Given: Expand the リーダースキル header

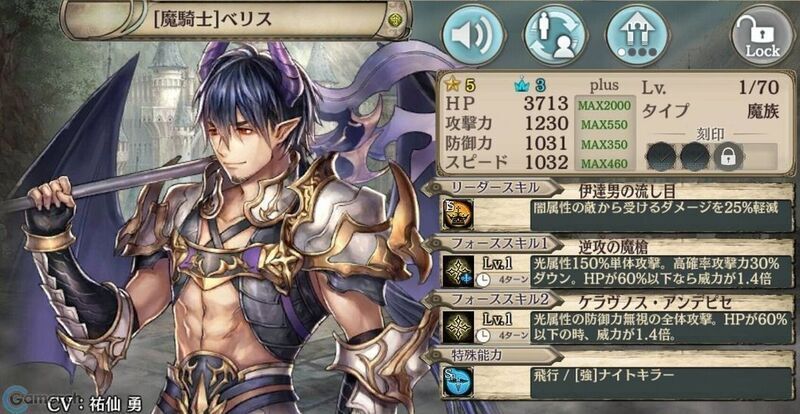Looking at the screenshot, I should pos(494,187).
